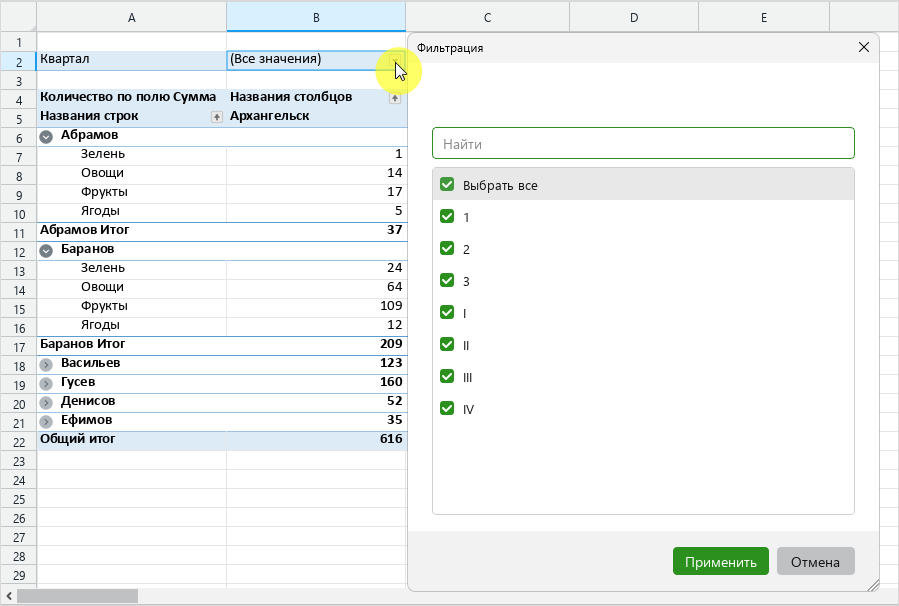Select 'Зелень' under Абрамов

(x=132, y=155)
